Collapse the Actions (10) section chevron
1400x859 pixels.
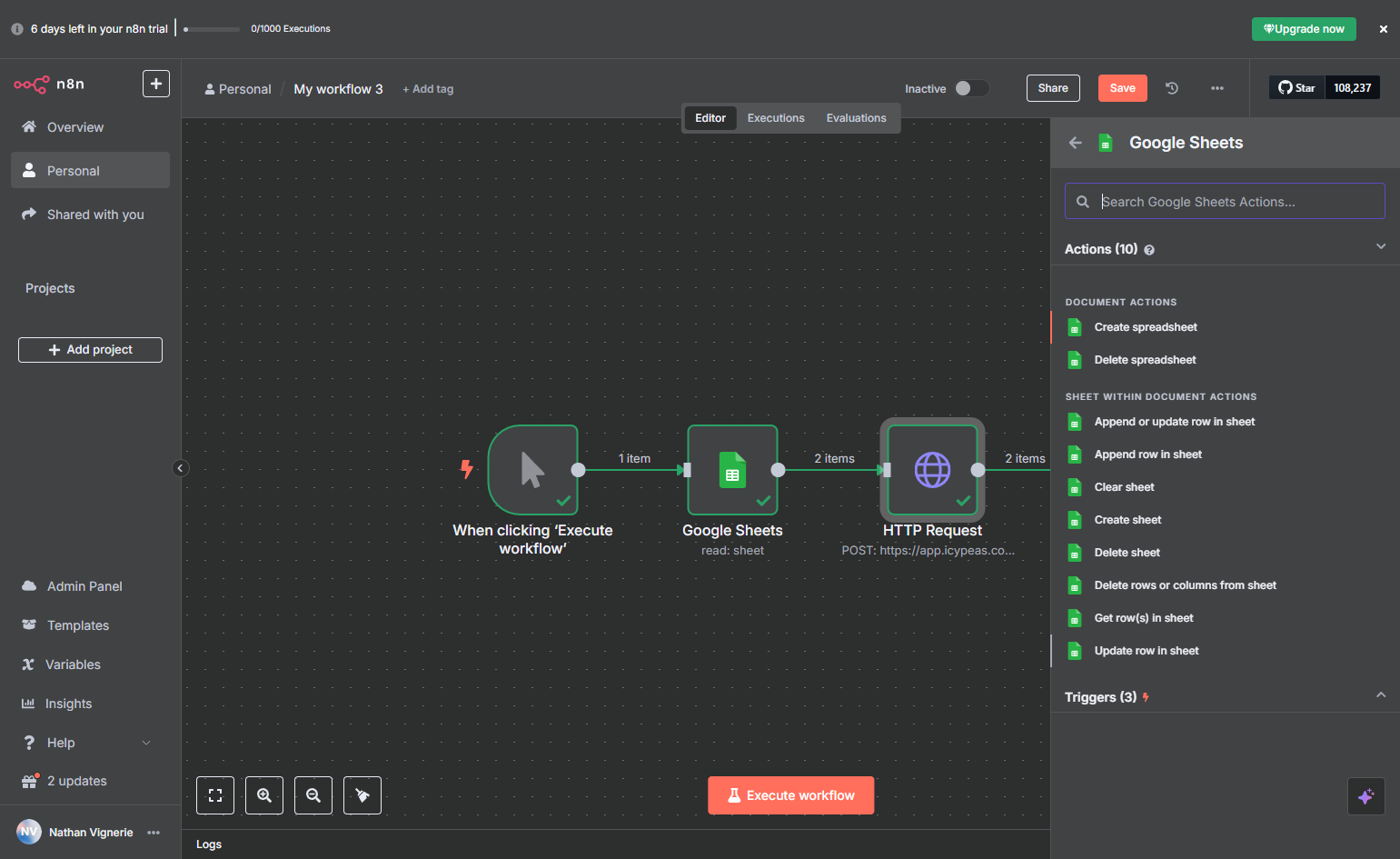pyautogui.click(x=1381, y=246)
